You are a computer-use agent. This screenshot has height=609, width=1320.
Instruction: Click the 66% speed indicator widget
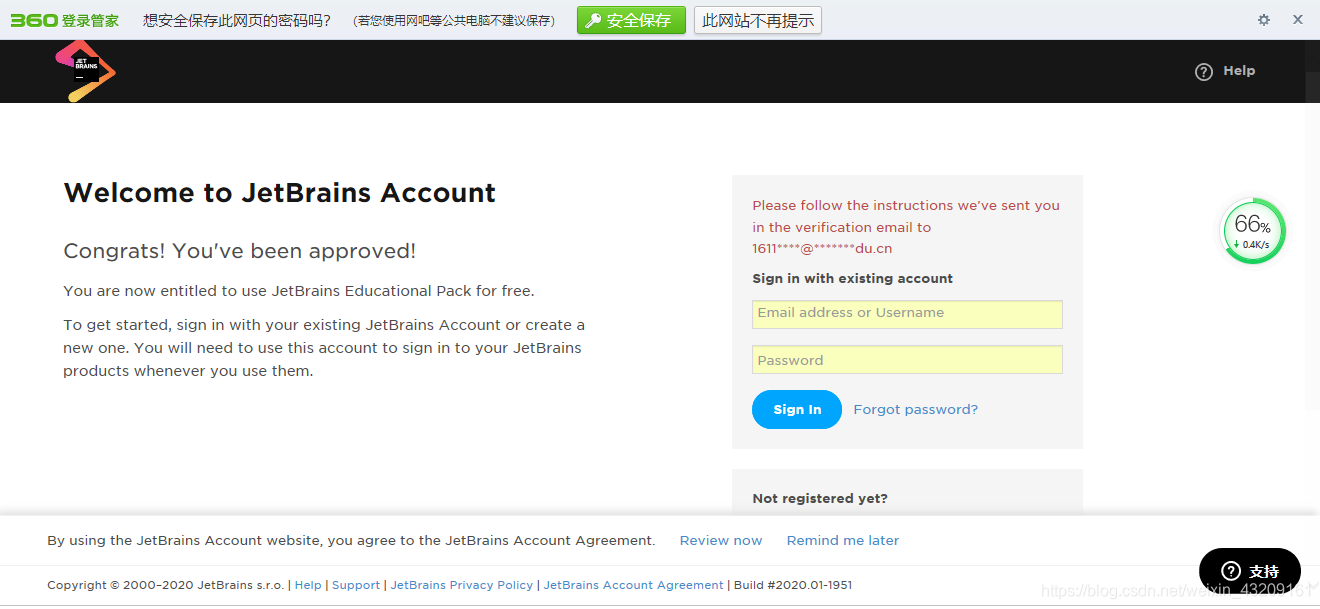pos(1253,231)
